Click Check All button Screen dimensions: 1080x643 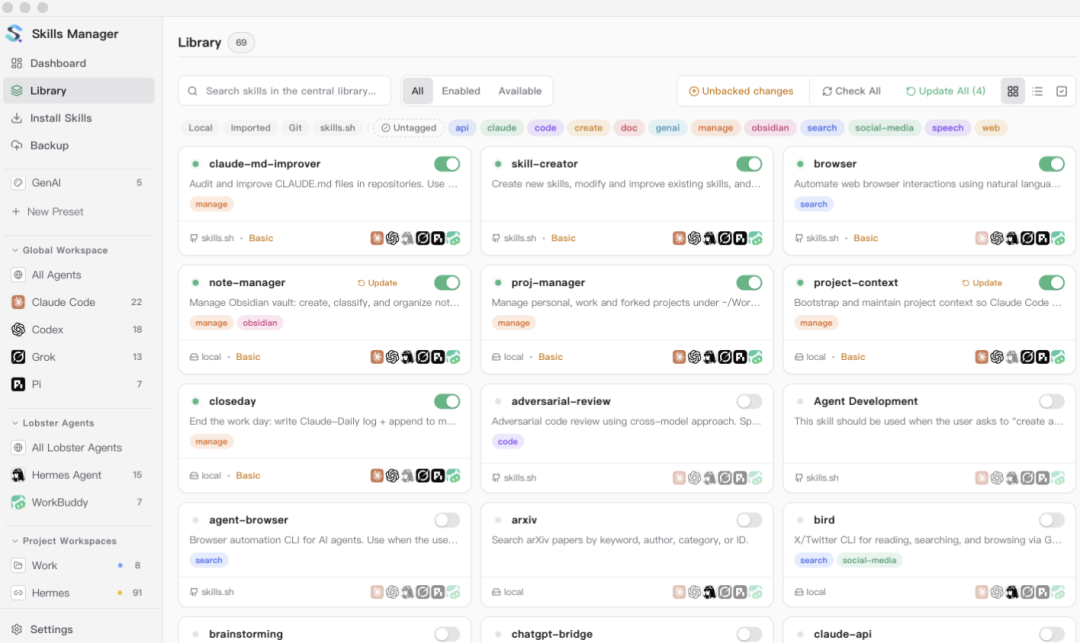point(851,91)
